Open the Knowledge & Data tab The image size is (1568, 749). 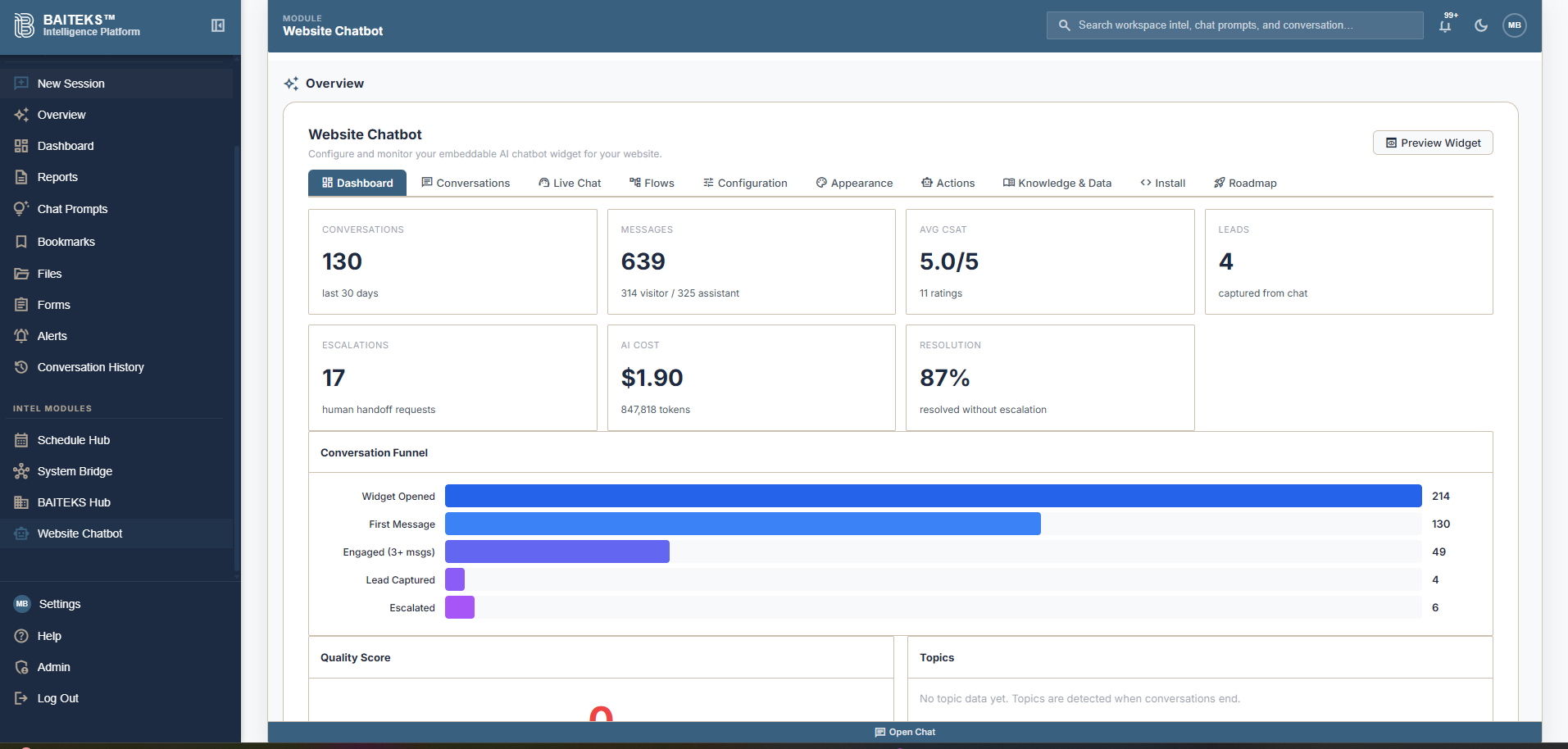click(1057, 183)
